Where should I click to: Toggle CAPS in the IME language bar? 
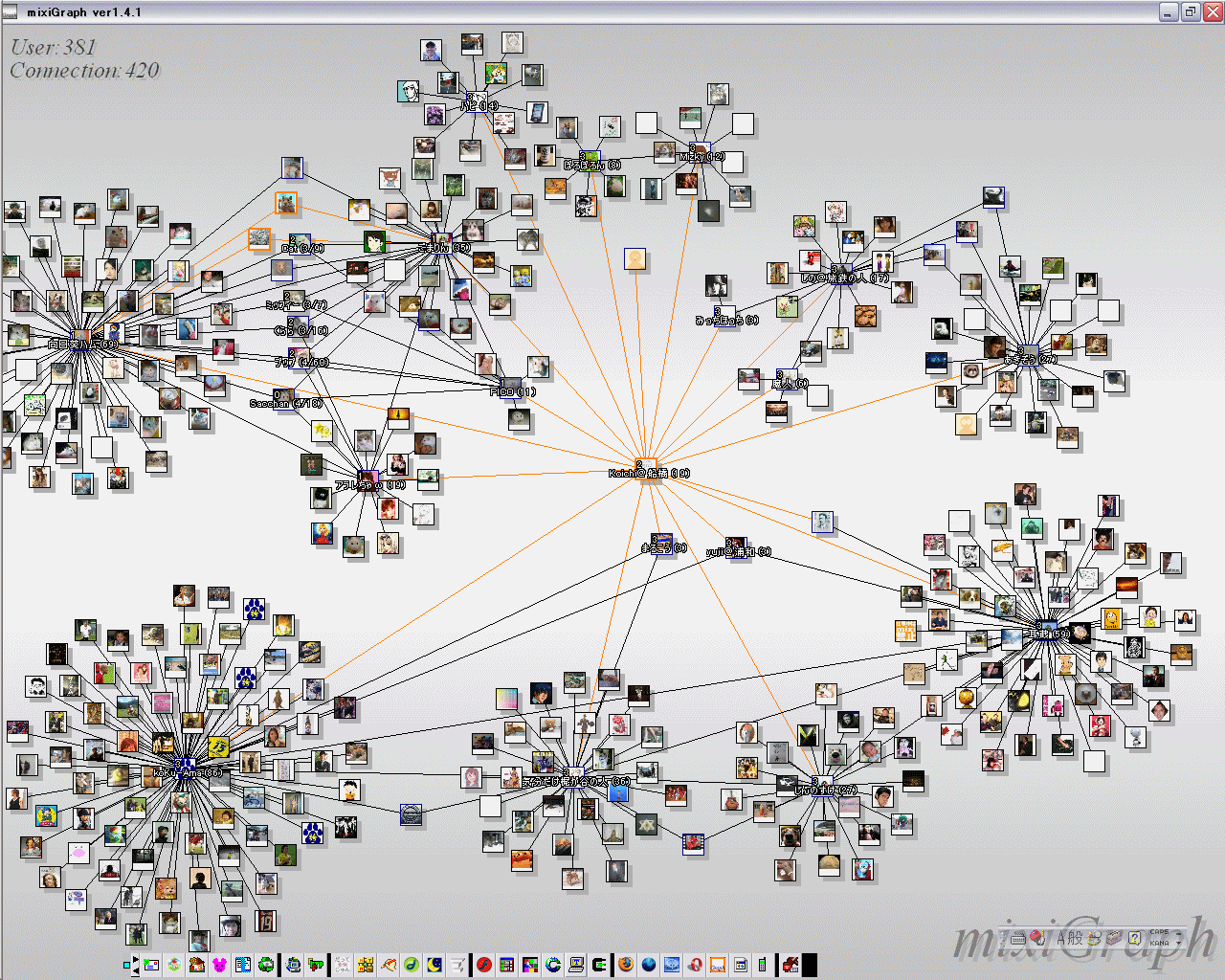[1159, 932]
